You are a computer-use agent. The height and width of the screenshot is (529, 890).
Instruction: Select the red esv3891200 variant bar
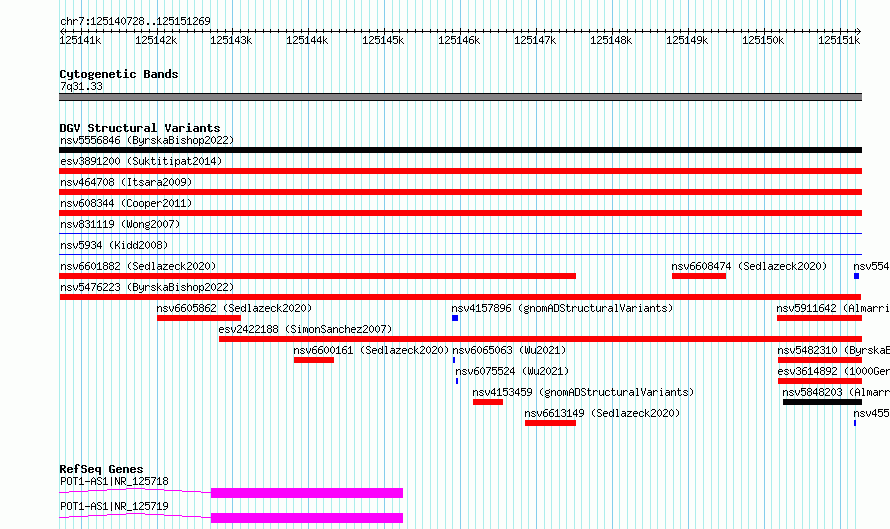(460, 171)
